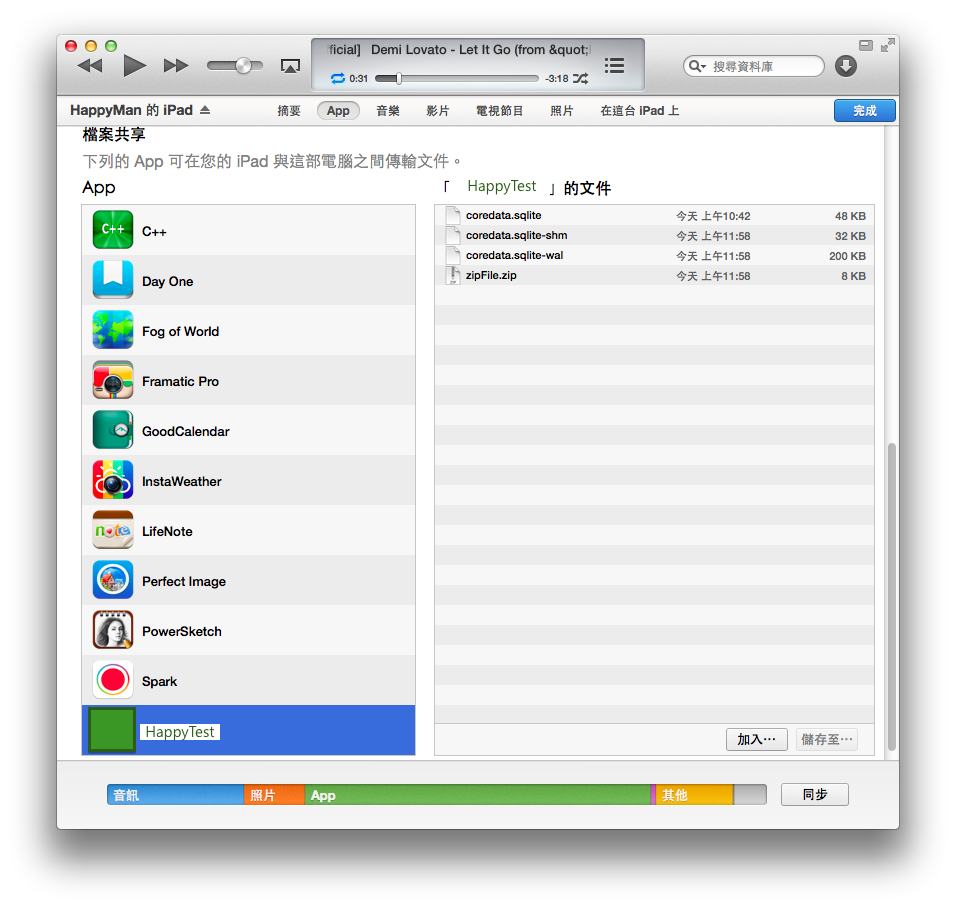Click the 完成 button
The width and height of the screenshot is (956, 908).
(864, 111)
